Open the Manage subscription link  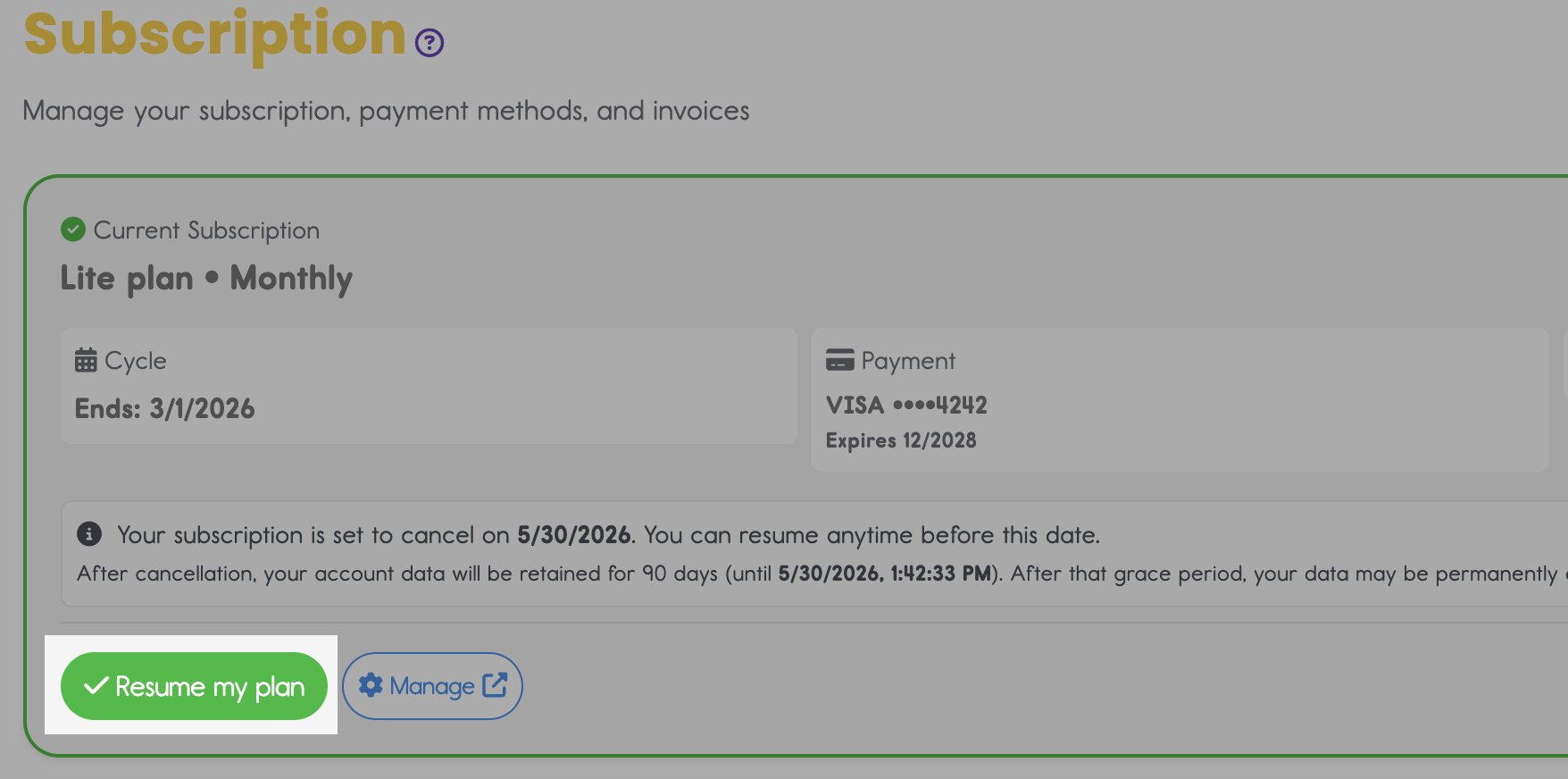click(x=432, y=686)
